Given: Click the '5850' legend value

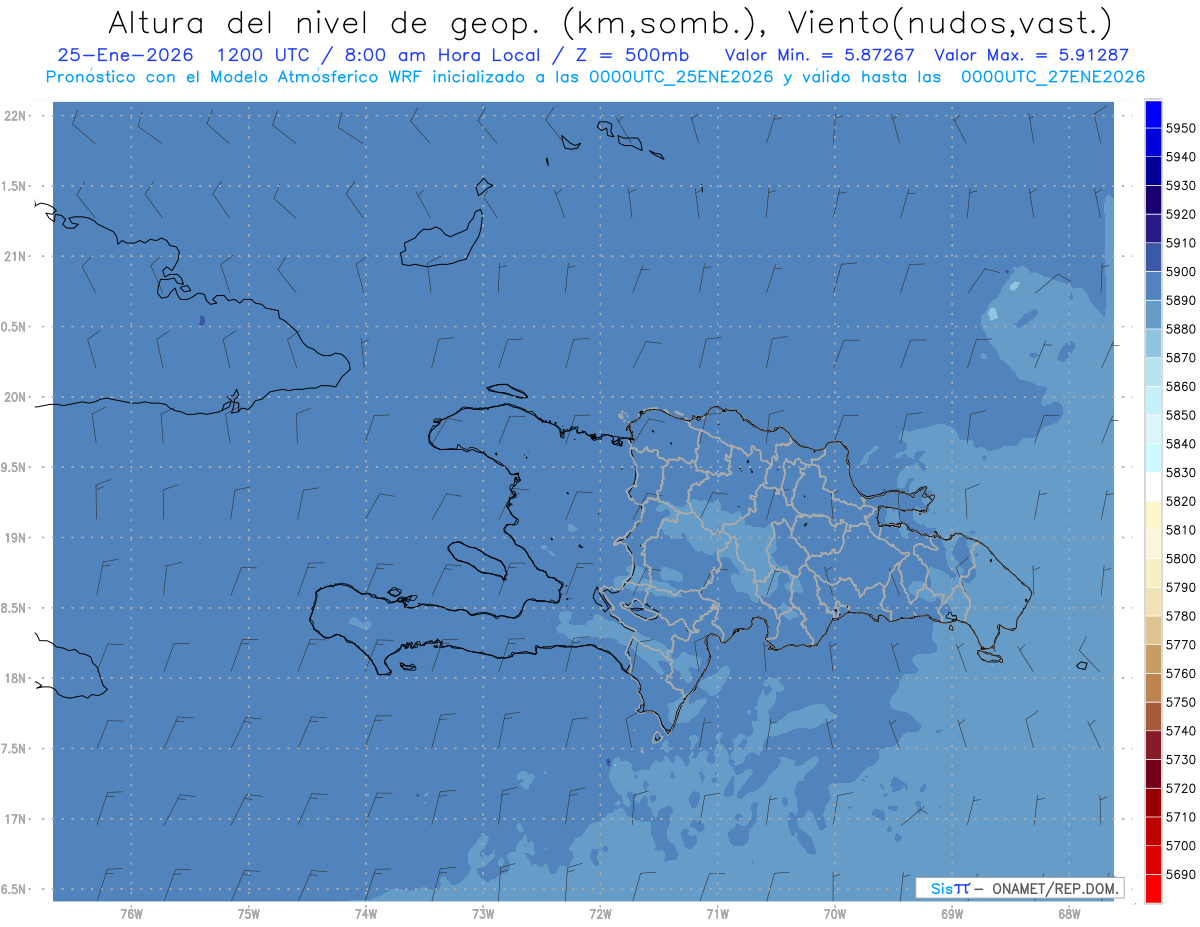Looking at the screenshot, I should tap(1180, 415).
